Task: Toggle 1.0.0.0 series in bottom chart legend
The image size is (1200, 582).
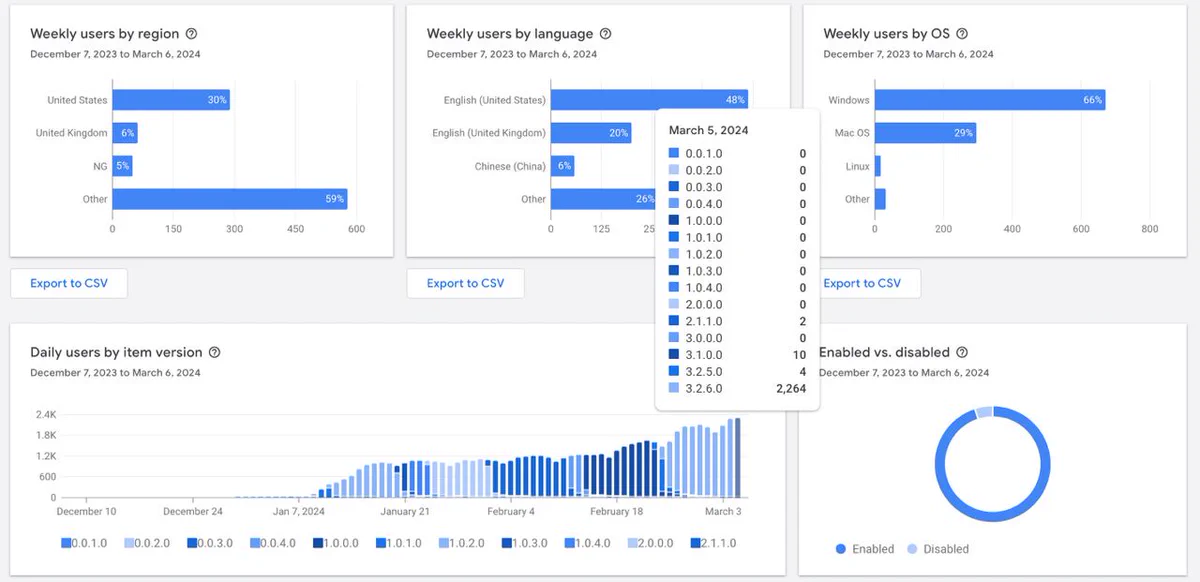Action: click(x=337, y=543)
